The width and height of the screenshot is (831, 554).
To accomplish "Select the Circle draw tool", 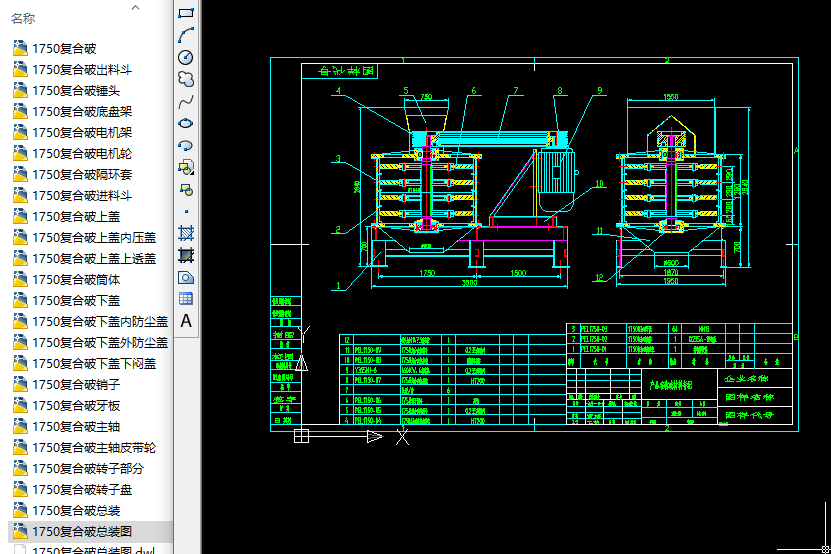I will pyautogui.click(x=186, y=57).
